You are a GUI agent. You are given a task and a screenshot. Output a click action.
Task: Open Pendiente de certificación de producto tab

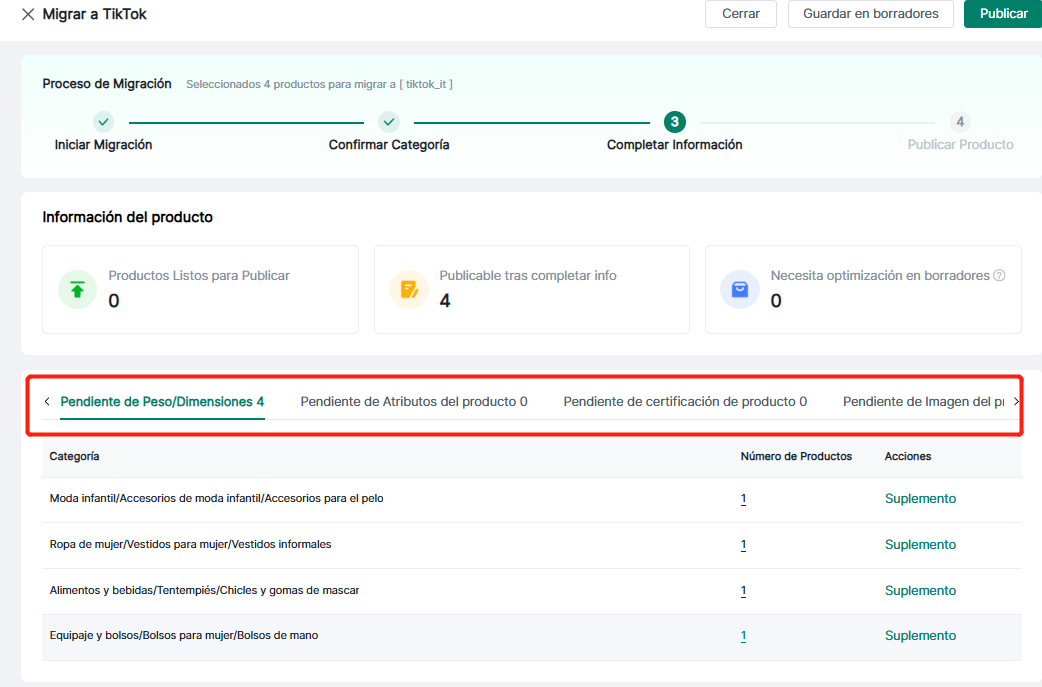pyautogui.click(x=685, y=402)
